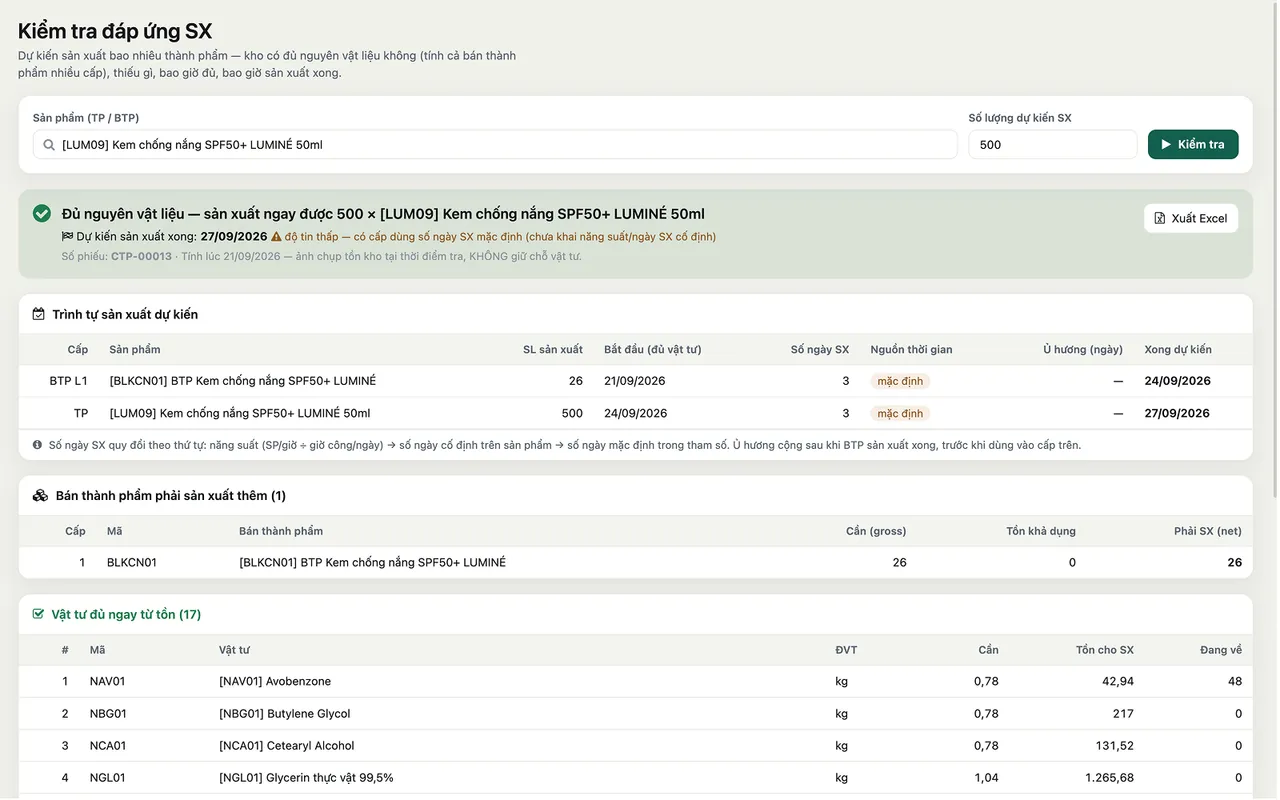Click the low-confidence warning triangle icon
The image size is (1280, 800).
coord(276,237)
